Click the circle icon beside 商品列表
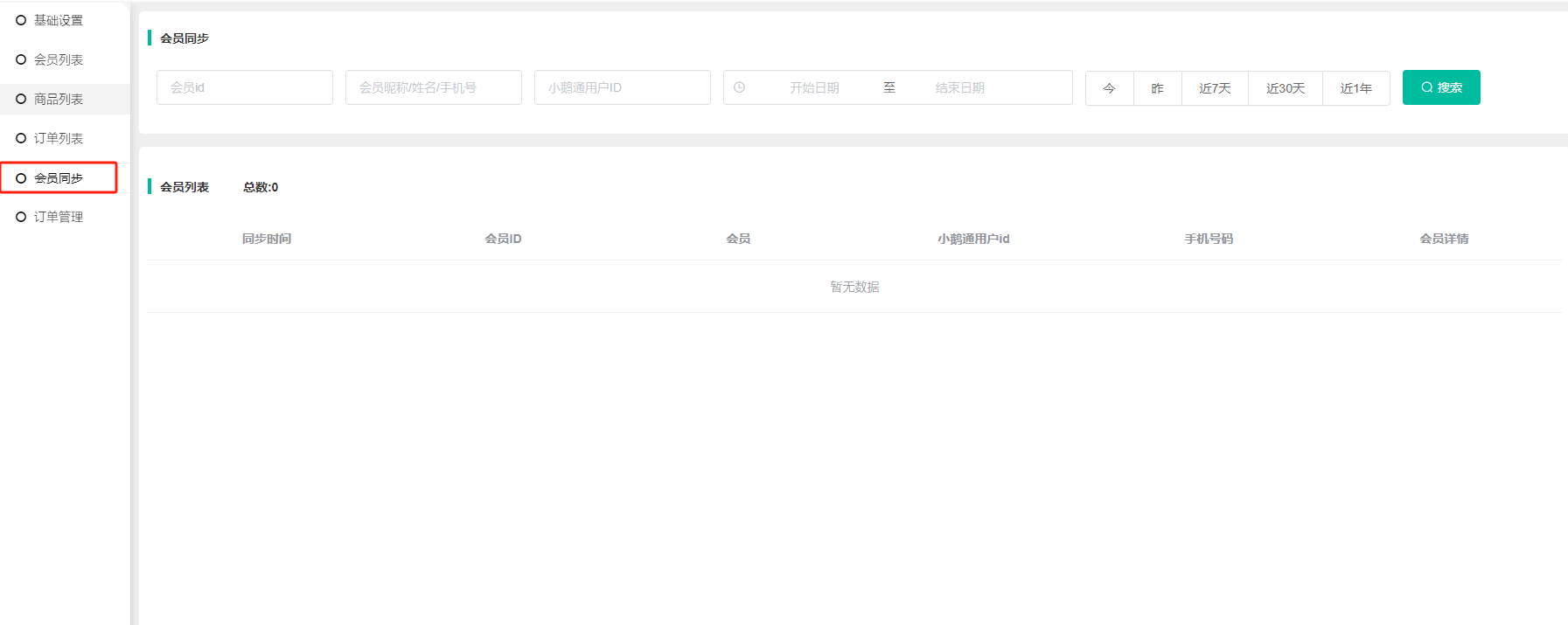This screenshot has width=1568, height=625. (x=21, y=99)
